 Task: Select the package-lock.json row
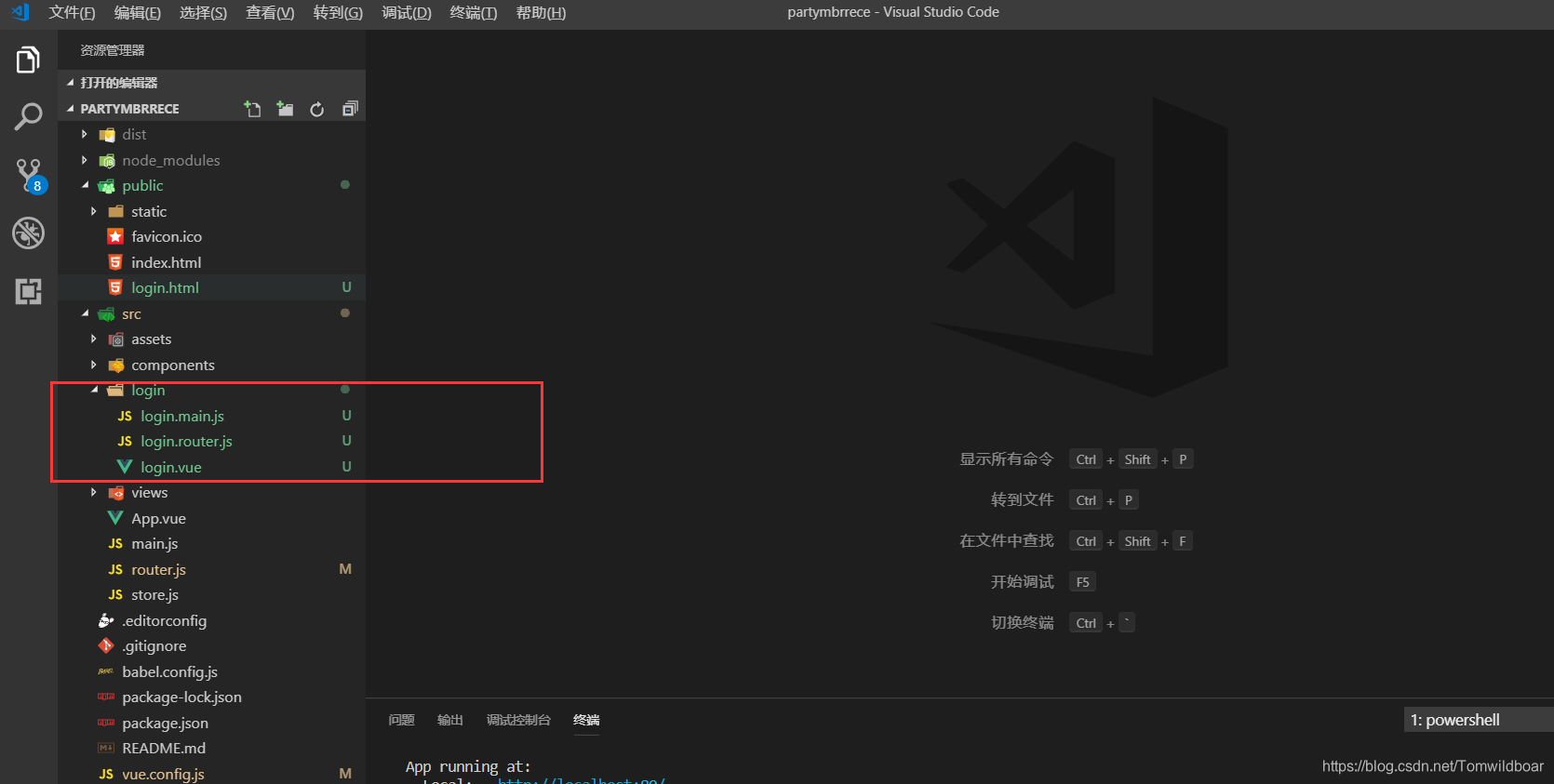212,698
